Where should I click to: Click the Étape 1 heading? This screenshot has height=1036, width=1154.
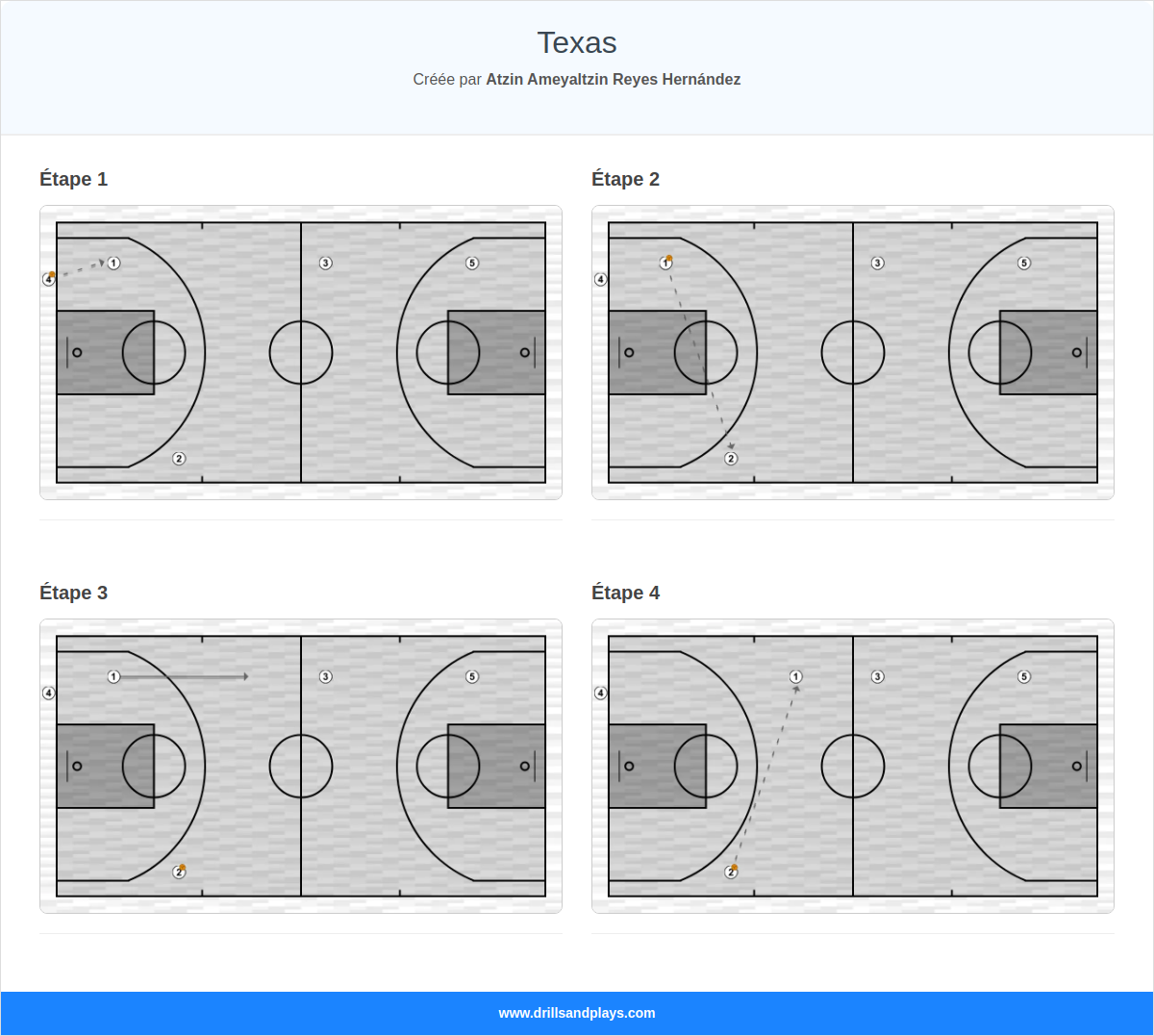(x=73, y=179)
